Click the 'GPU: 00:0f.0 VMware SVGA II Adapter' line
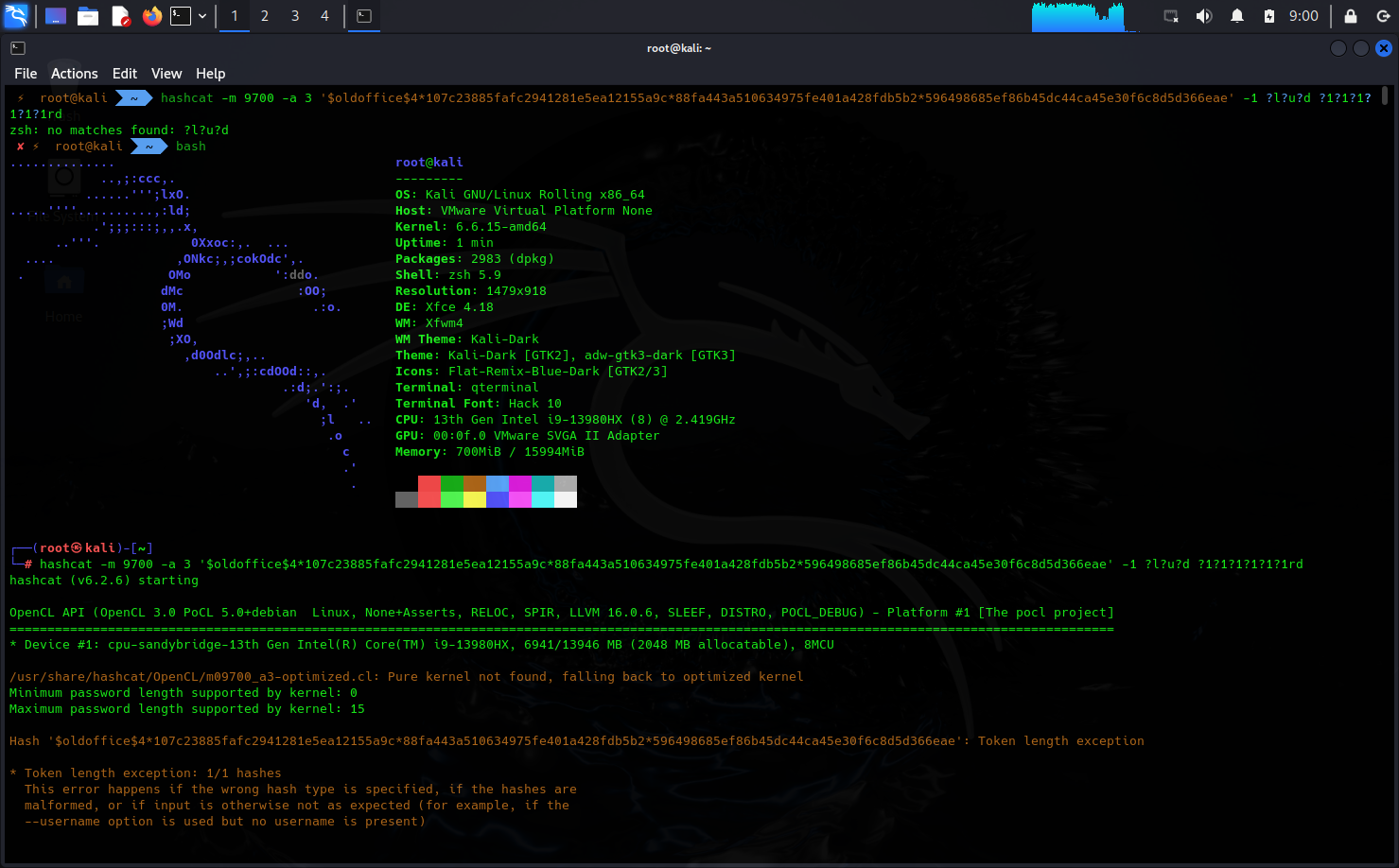Screen dimensions: 1399x868 click(x=528, y=436)
